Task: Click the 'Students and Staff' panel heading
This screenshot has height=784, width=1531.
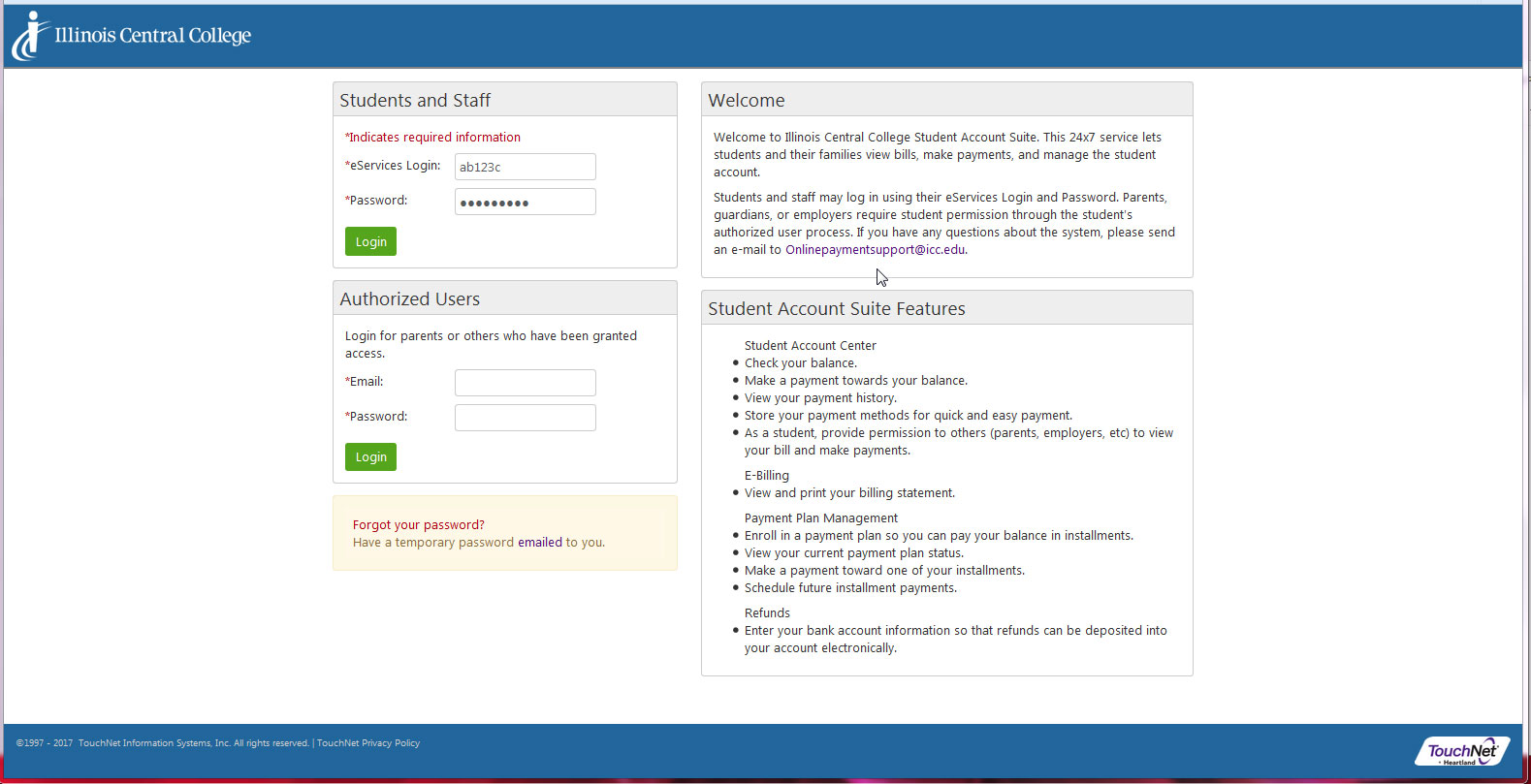Action: (x=415, y=101)
